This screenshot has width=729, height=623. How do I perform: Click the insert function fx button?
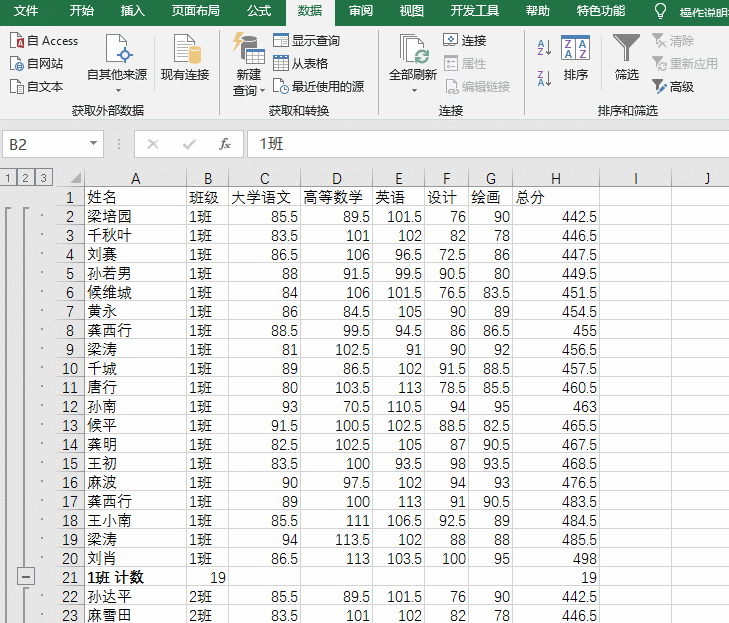(x=225, y=144)
